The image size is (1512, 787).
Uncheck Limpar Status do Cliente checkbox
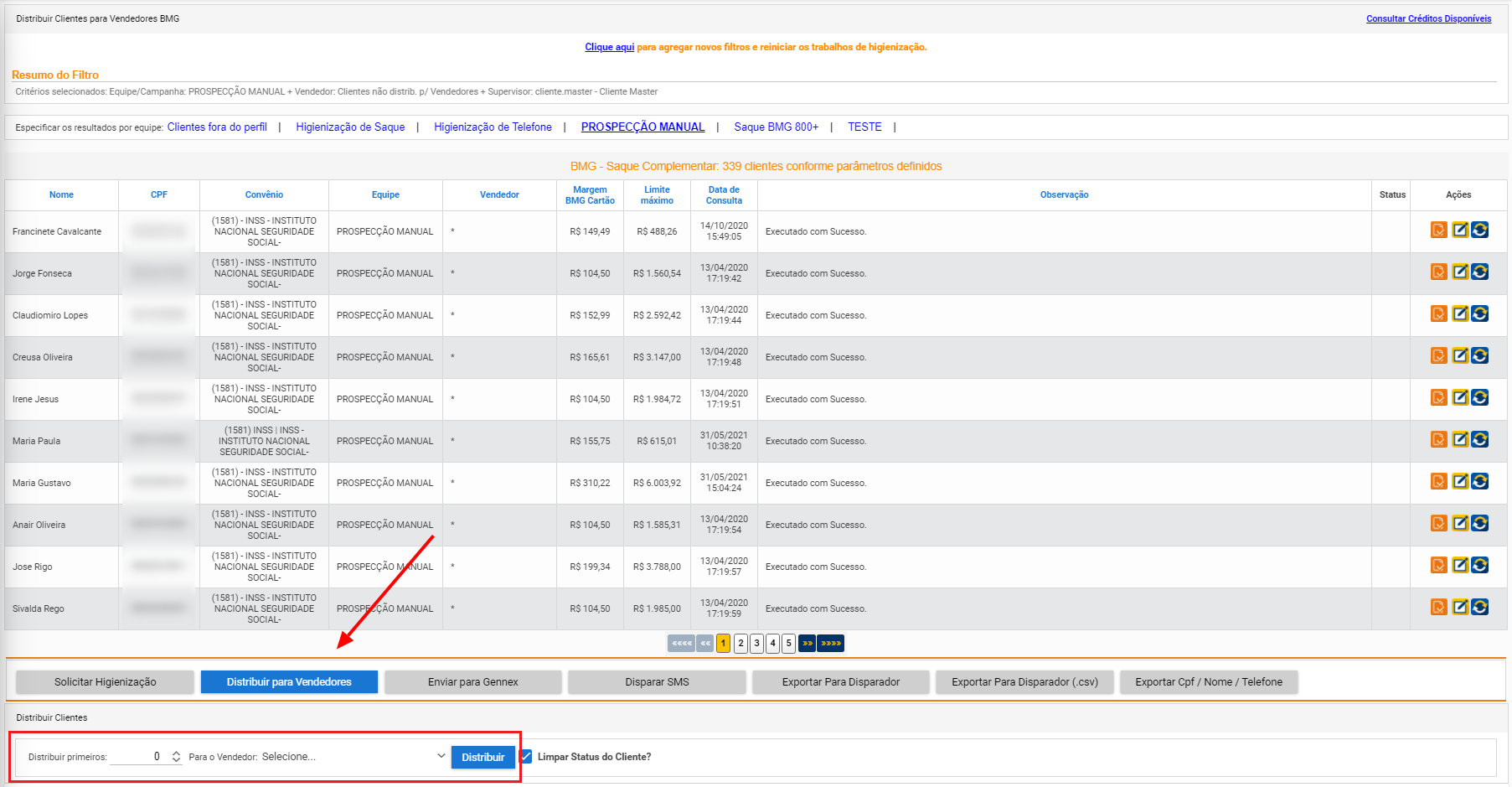tap(526, 757)
